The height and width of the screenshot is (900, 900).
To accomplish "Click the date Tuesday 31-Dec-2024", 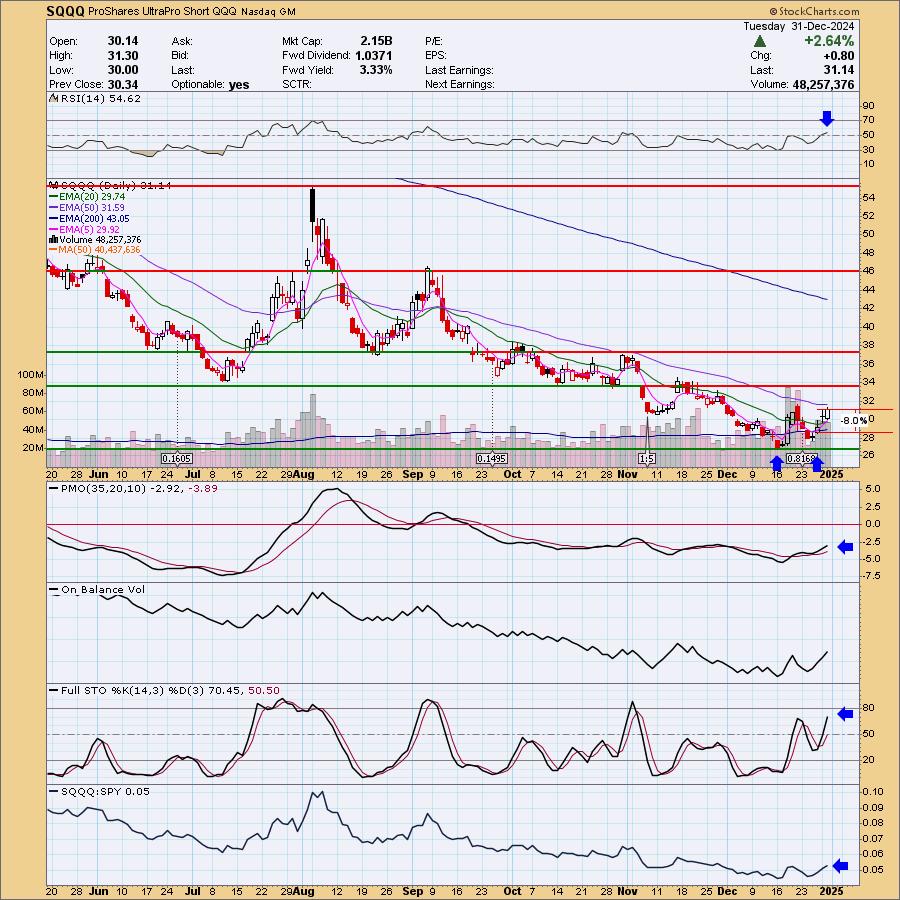I will (x=798, y=26).
